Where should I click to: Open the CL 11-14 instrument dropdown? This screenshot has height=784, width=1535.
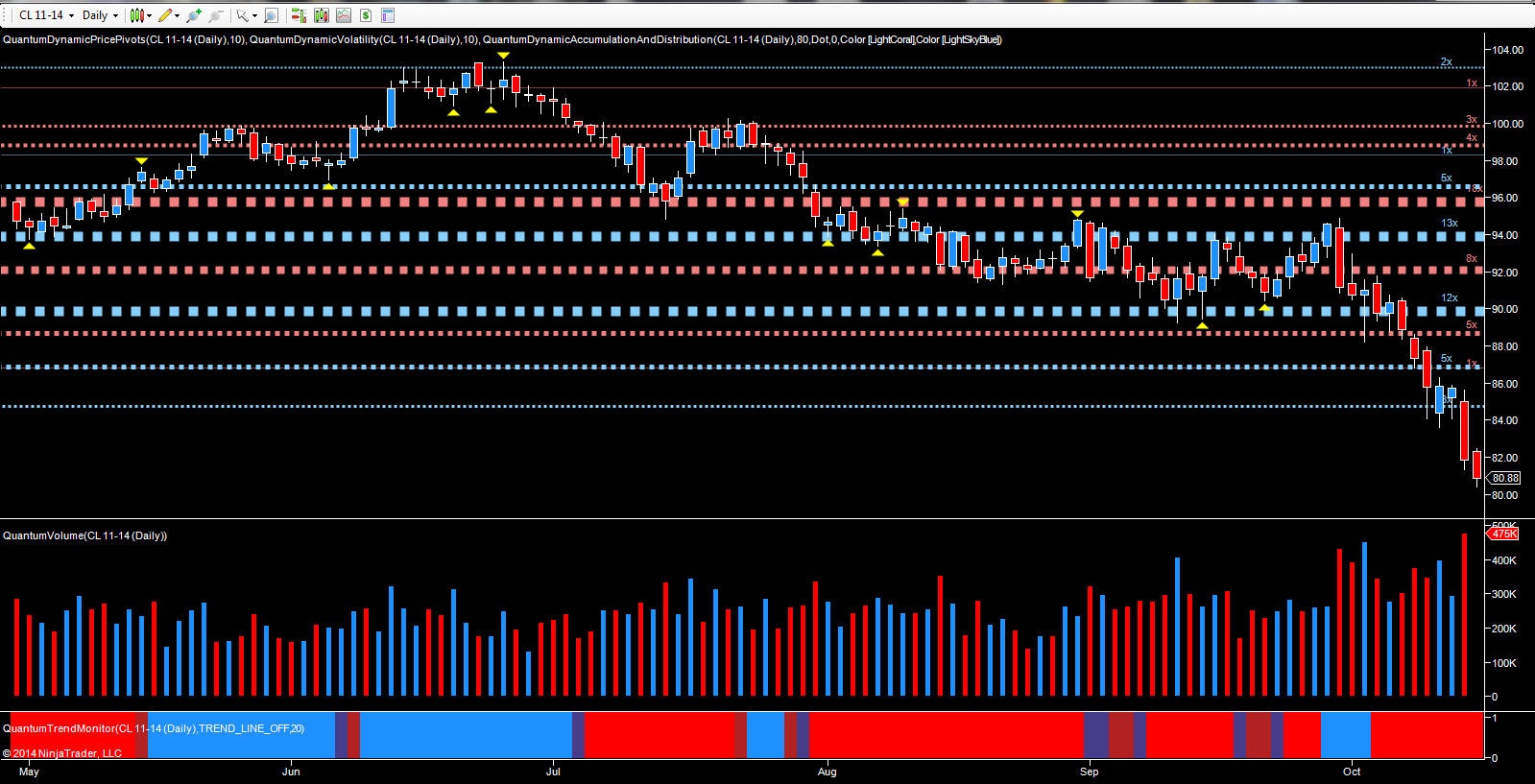coord(46,15)
